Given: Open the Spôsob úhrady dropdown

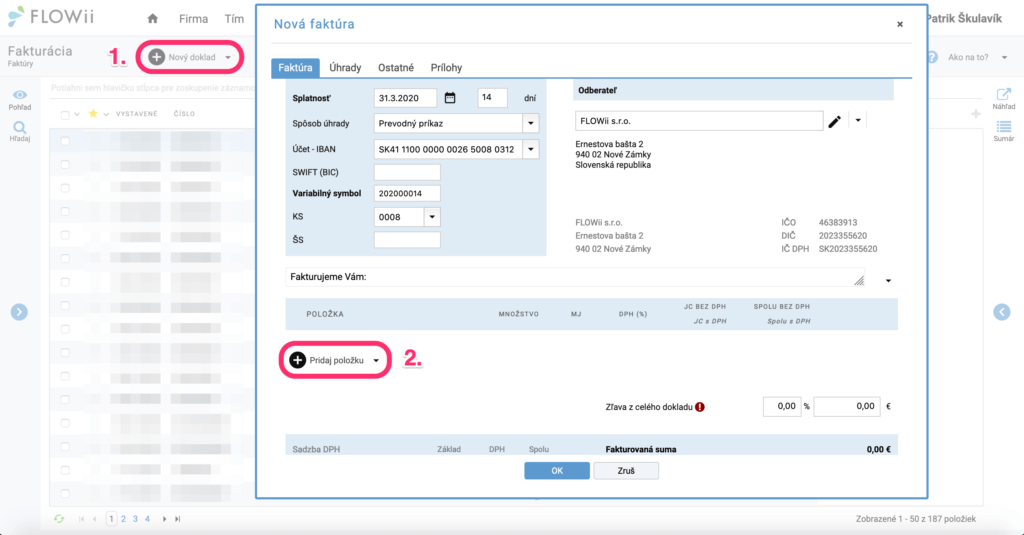Looking at the screenshot, I should coord(530,123).
